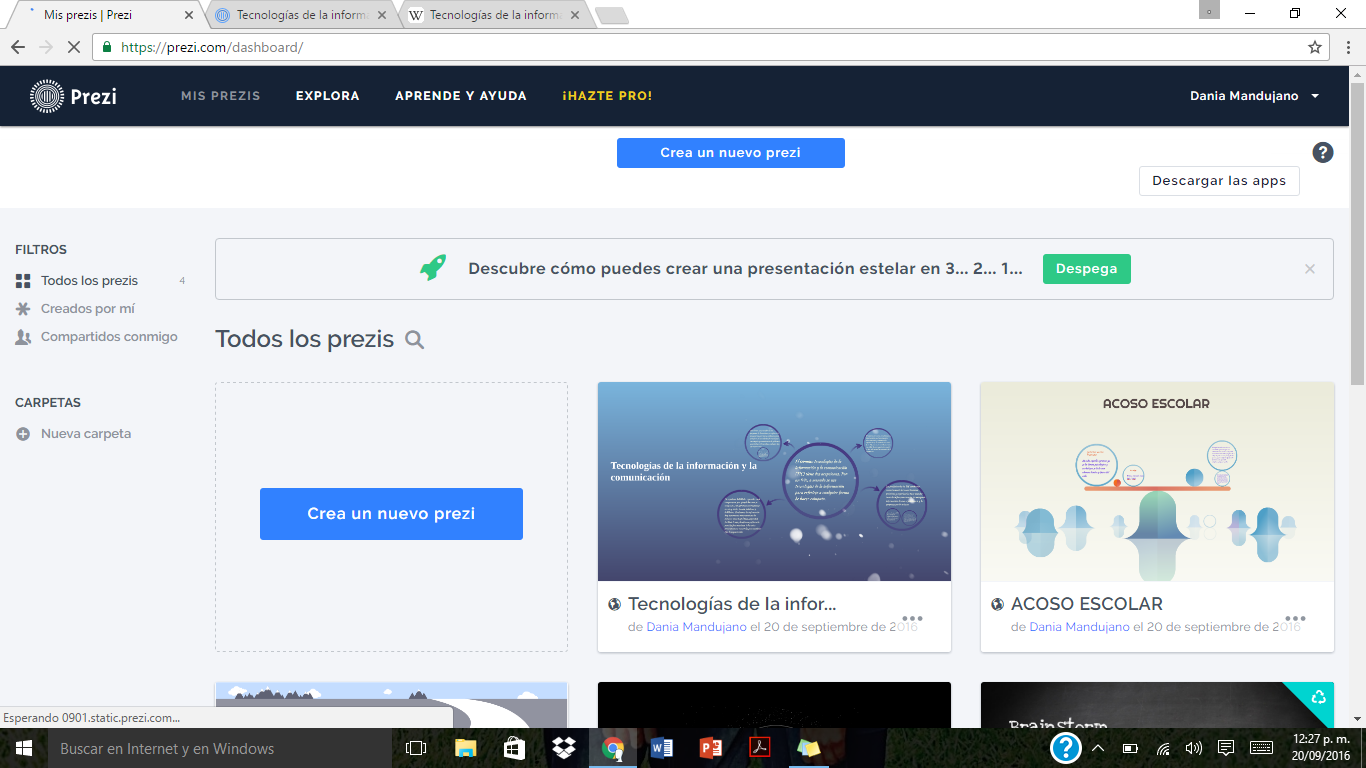Go back with browser back arrow

click(18, 47)
